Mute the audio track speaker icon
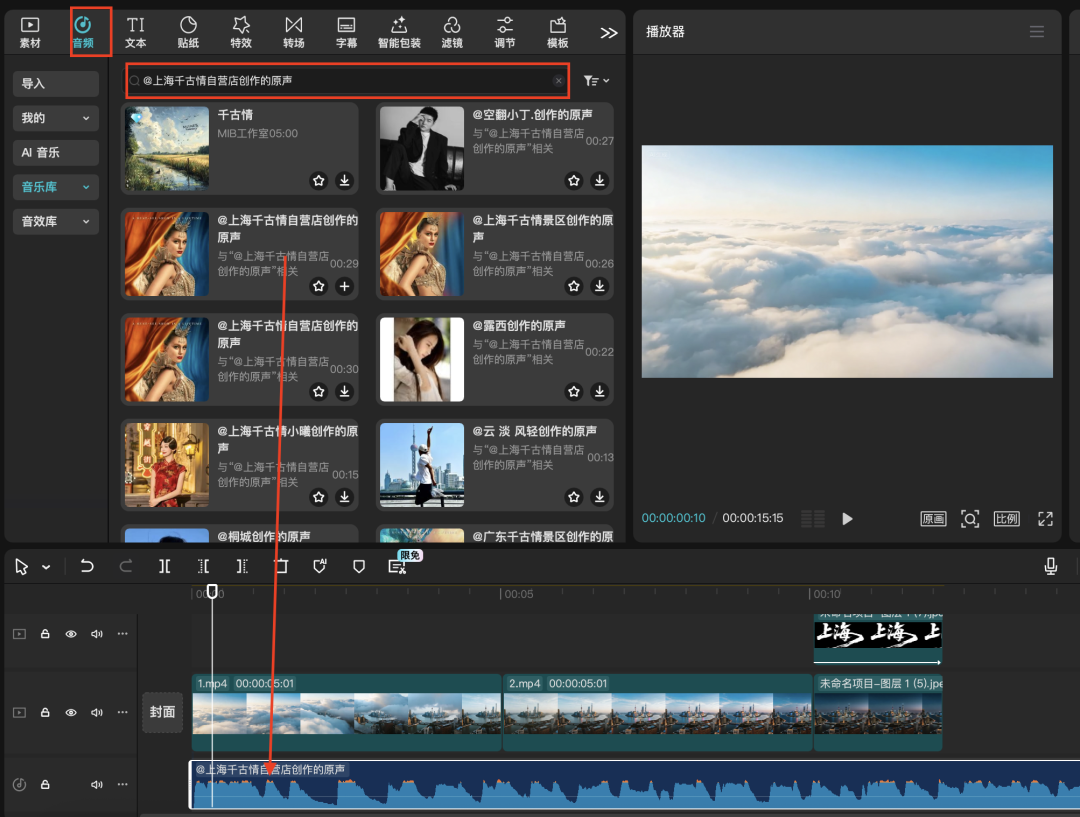This screenshot has height=817, width=1080. (97, 784)
